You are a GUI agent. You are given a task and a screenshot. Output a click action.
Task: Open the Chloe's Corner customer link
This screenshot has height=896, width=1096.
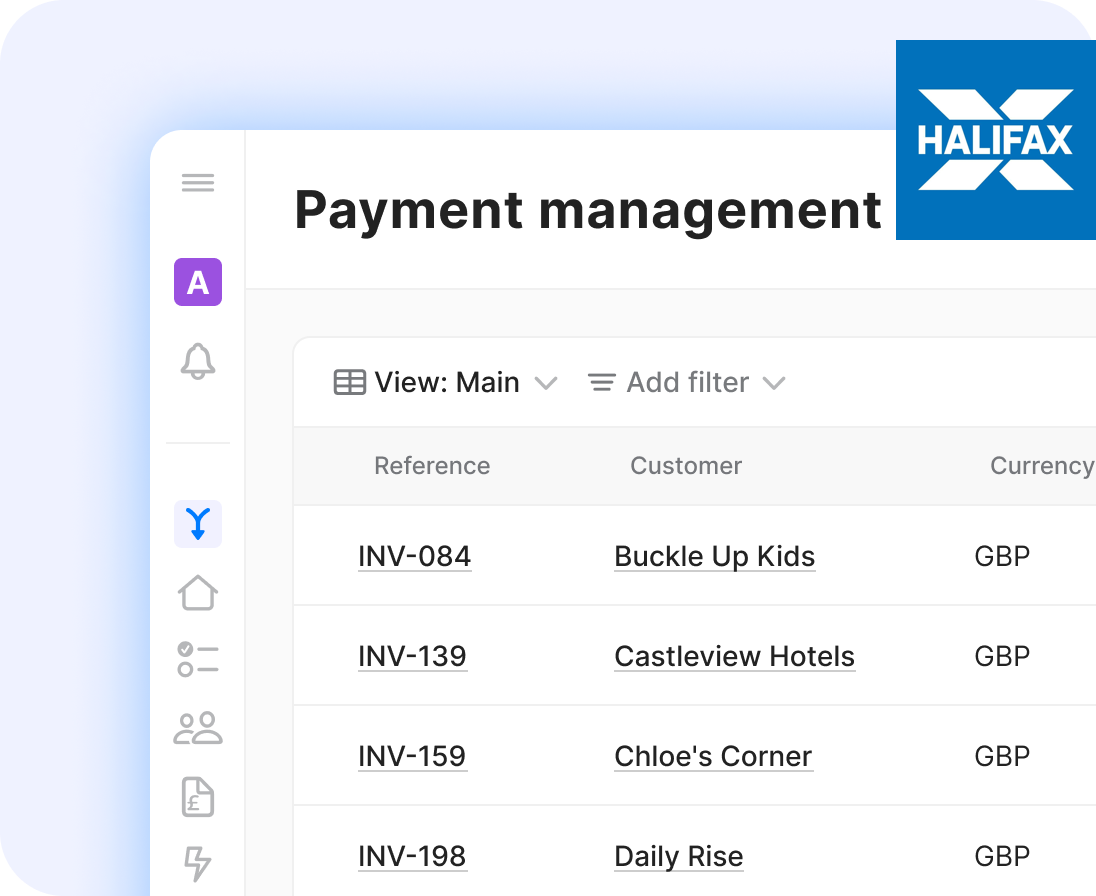tap(713, 756)
